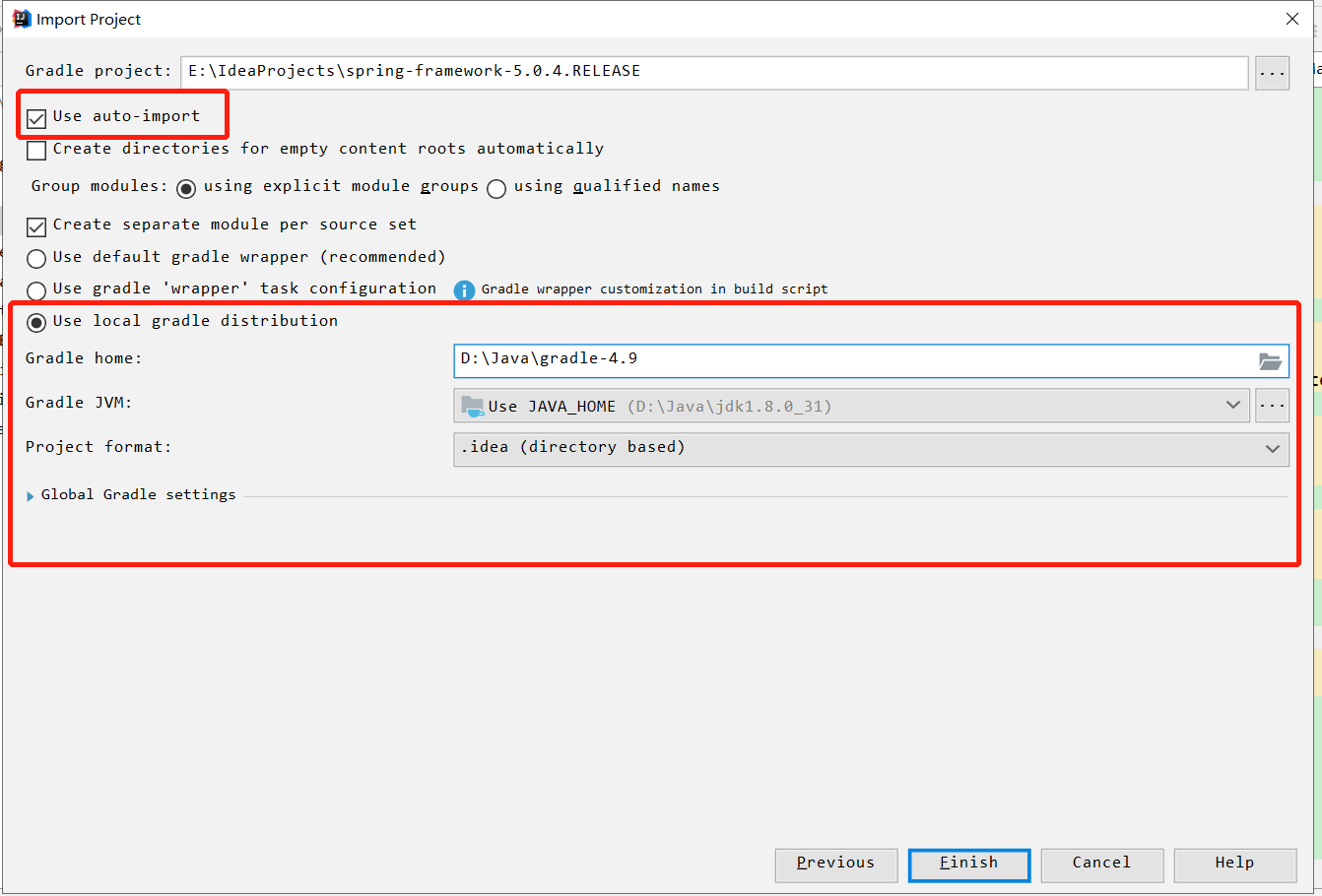Click the folder browse icon in Gradle home
This screenshot has height=896, width=1322.
point(1270,361)
